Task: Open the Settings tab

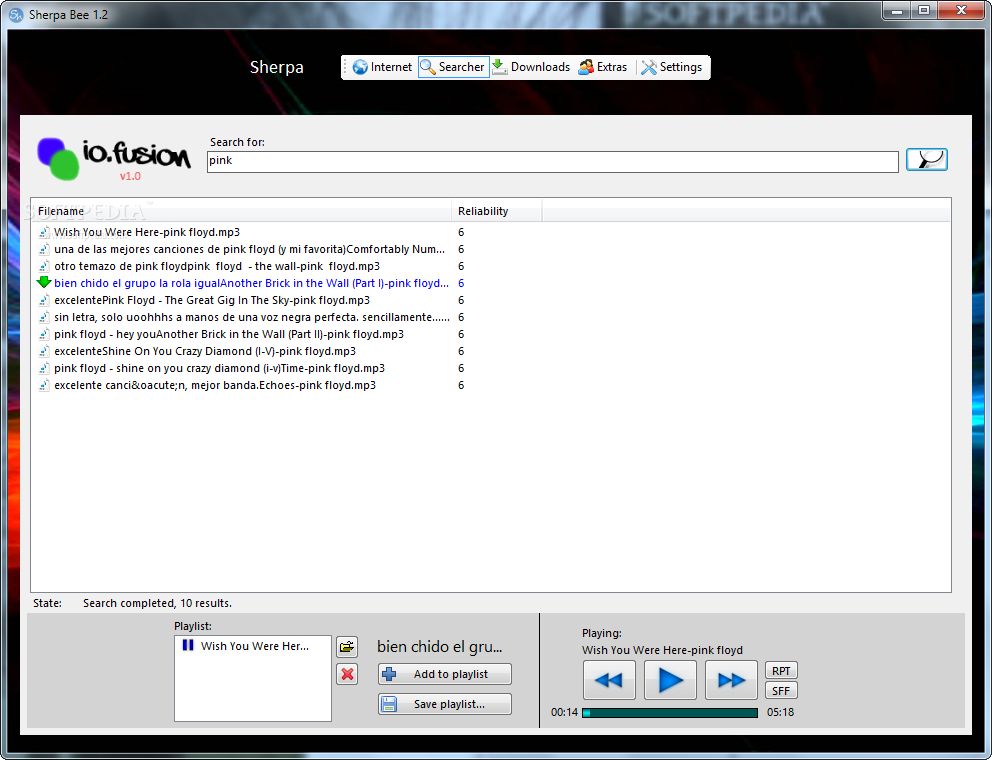Action: tap(672, 67)
